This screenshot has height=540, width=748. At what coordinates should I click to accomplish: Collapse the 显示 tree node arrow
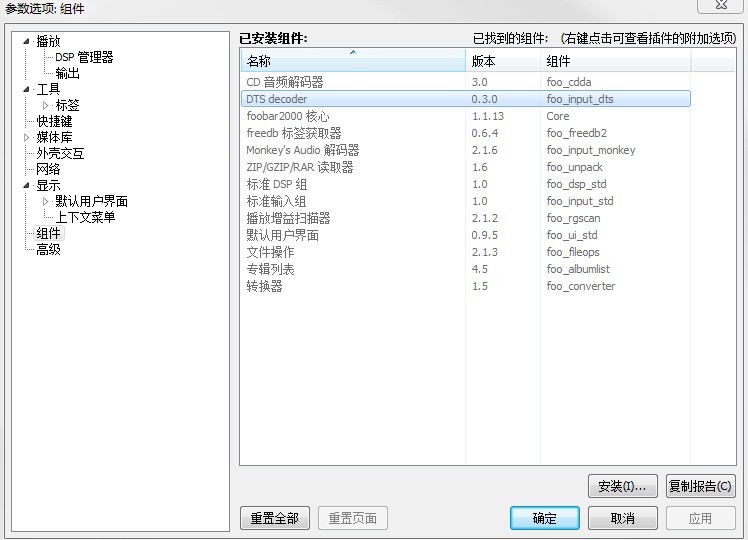(26, 186)
